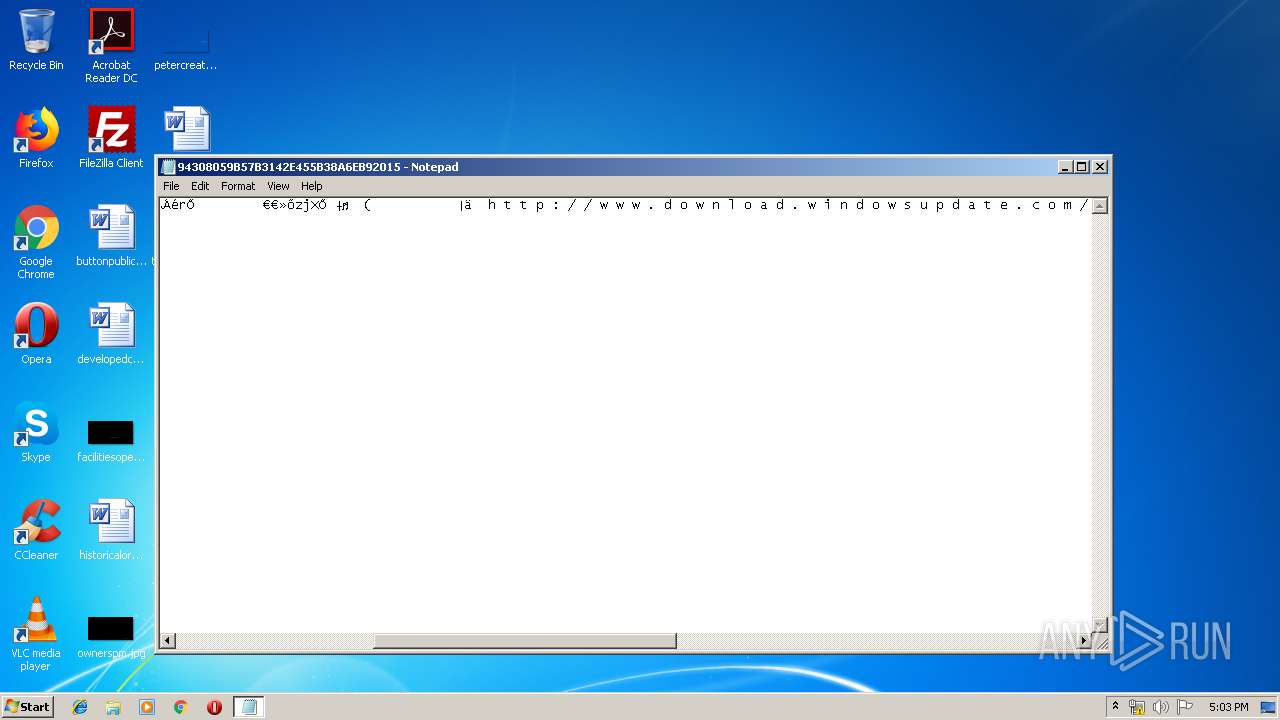Click the Start button
This screenshot has width=1280, height=720.
[x=27, y=706]
